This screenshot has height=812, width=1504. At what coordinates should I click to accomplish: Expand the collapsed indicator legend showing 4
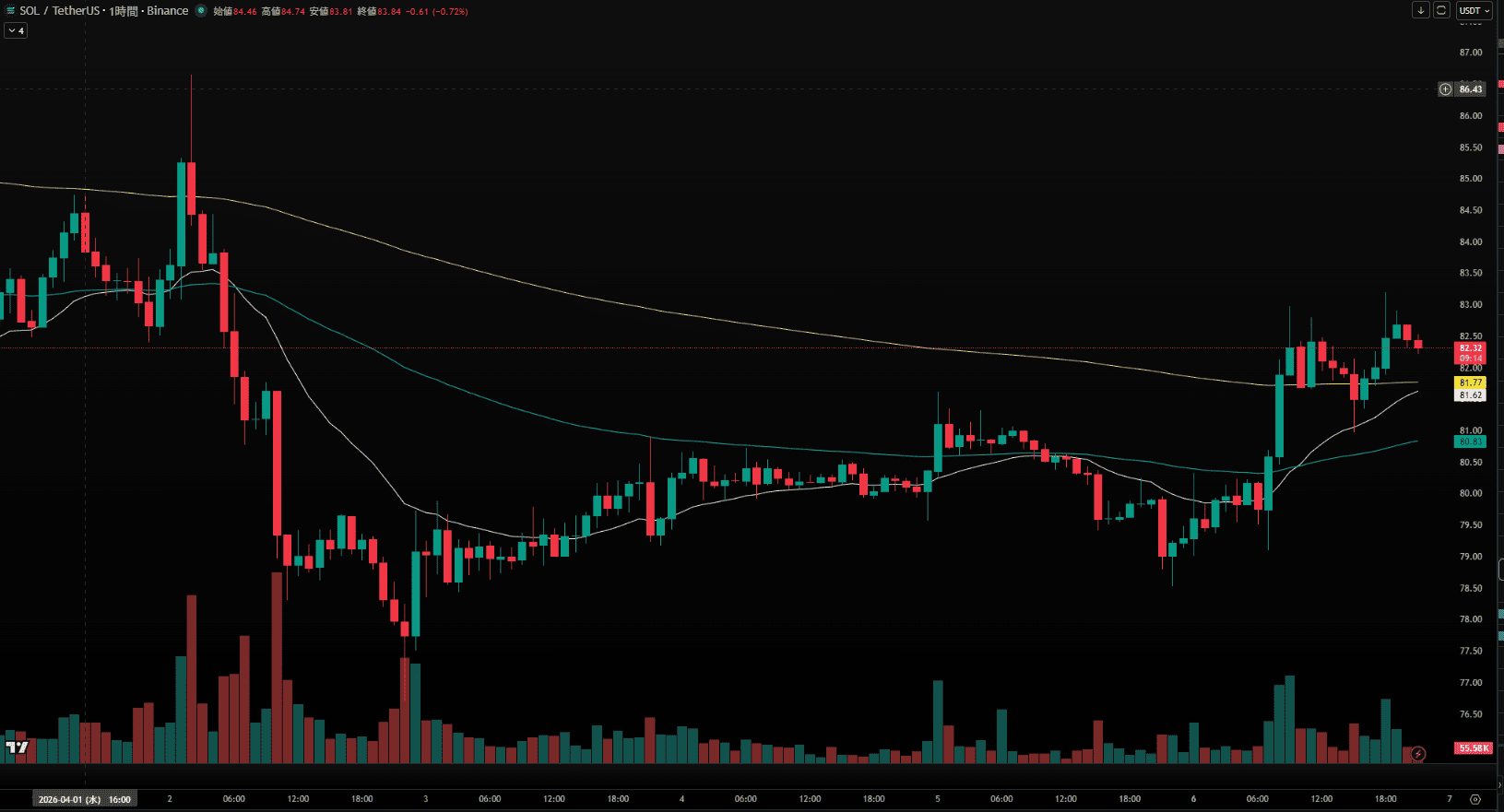click(x=16, y=30)
